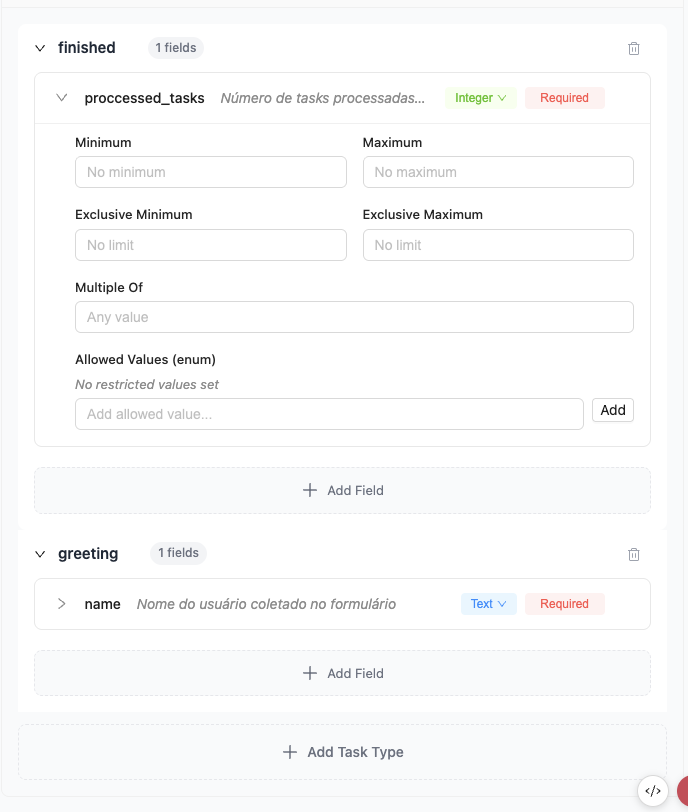Image resolution: width=688 pixels, height=812 pixels.
Task: Delete the greeting task type via trash icon
Action: click(634, 553)
